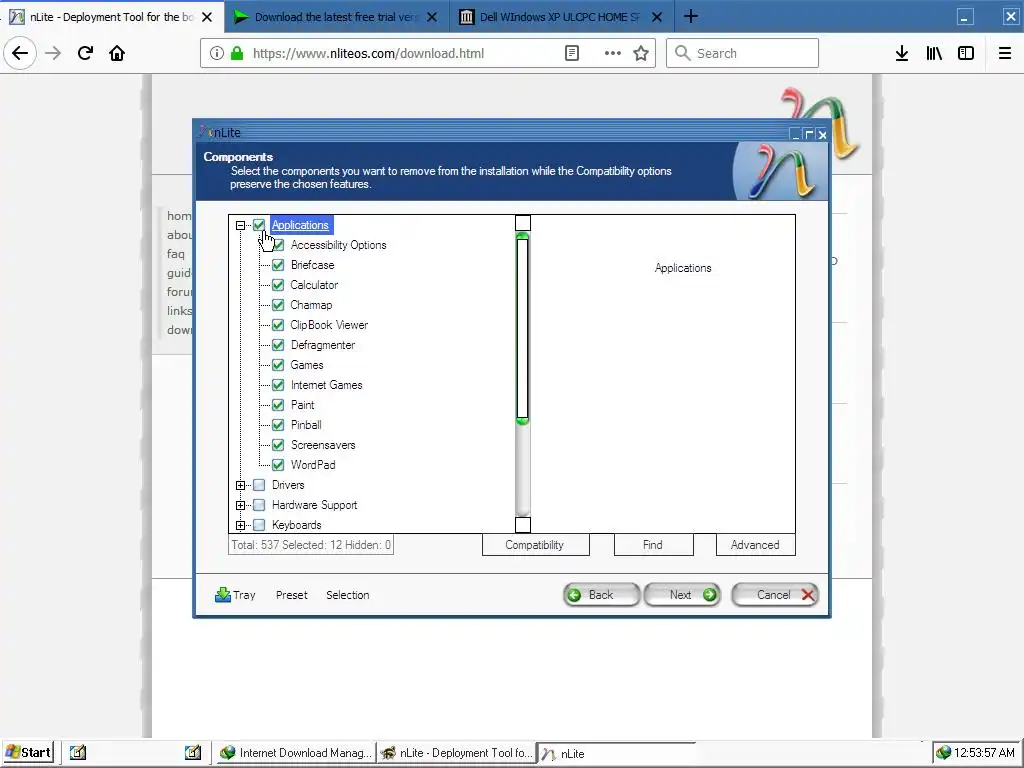Close the nLite Deployment Tool tab
Viewport: 1024px width, 768px height.
click(x=207, y=17)
